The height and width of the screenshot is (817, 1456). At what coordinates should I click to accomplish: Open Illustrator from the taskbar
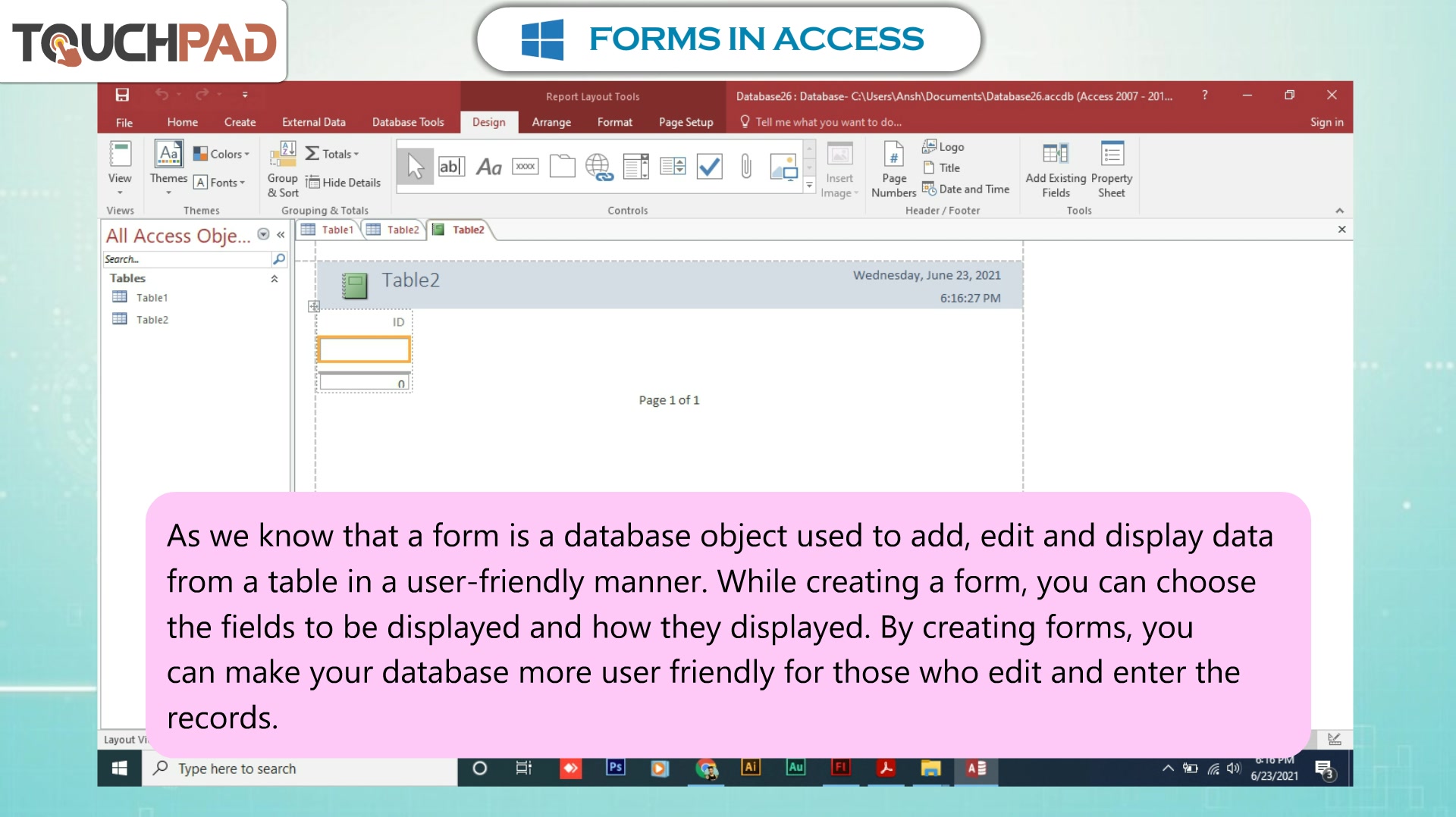tap(751, 768)
